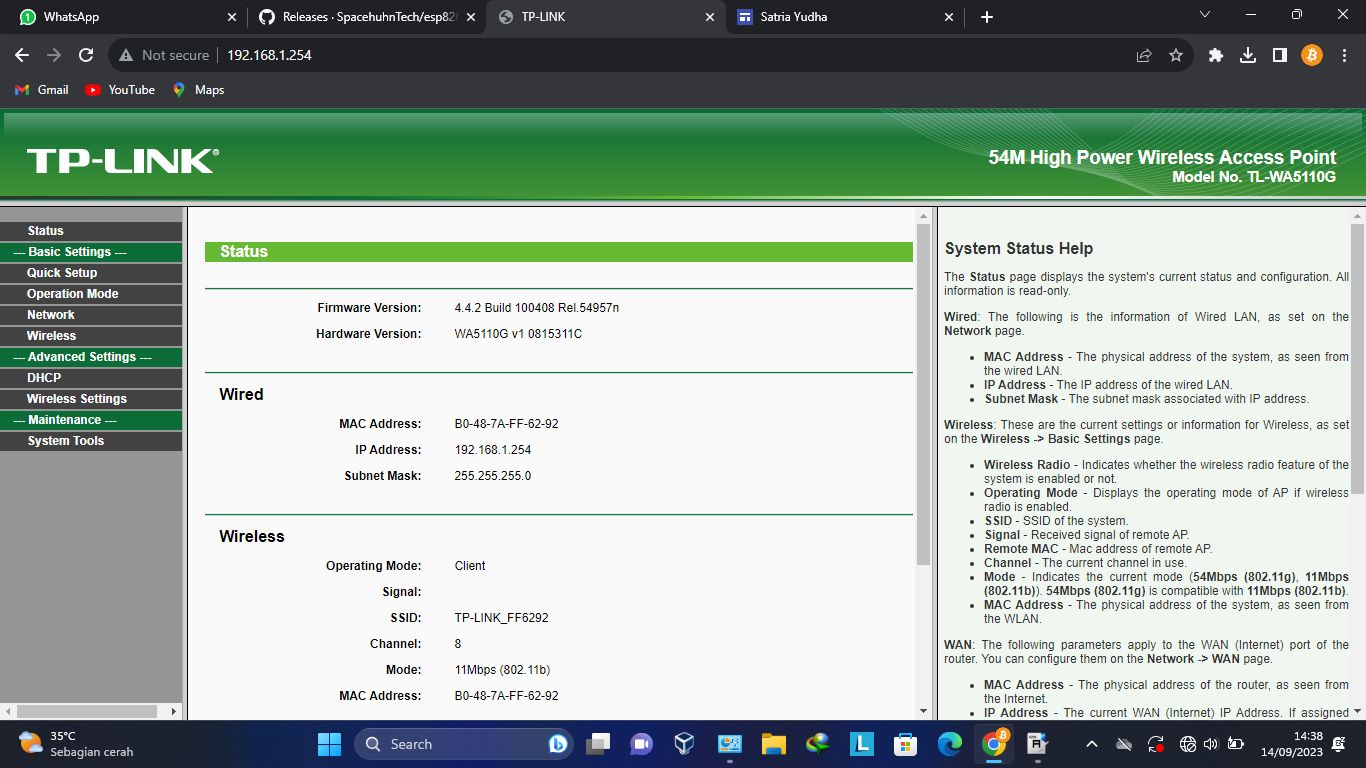
Task: Click the hardware version WA5110G v1 value
Action: click(518, 334)
